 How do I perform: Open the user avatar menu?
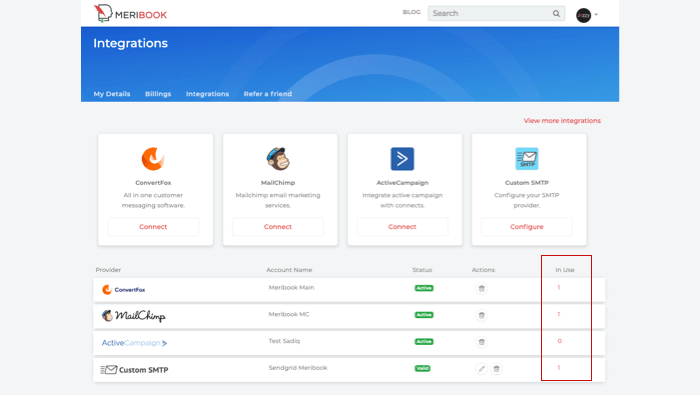tap(583, 15)
